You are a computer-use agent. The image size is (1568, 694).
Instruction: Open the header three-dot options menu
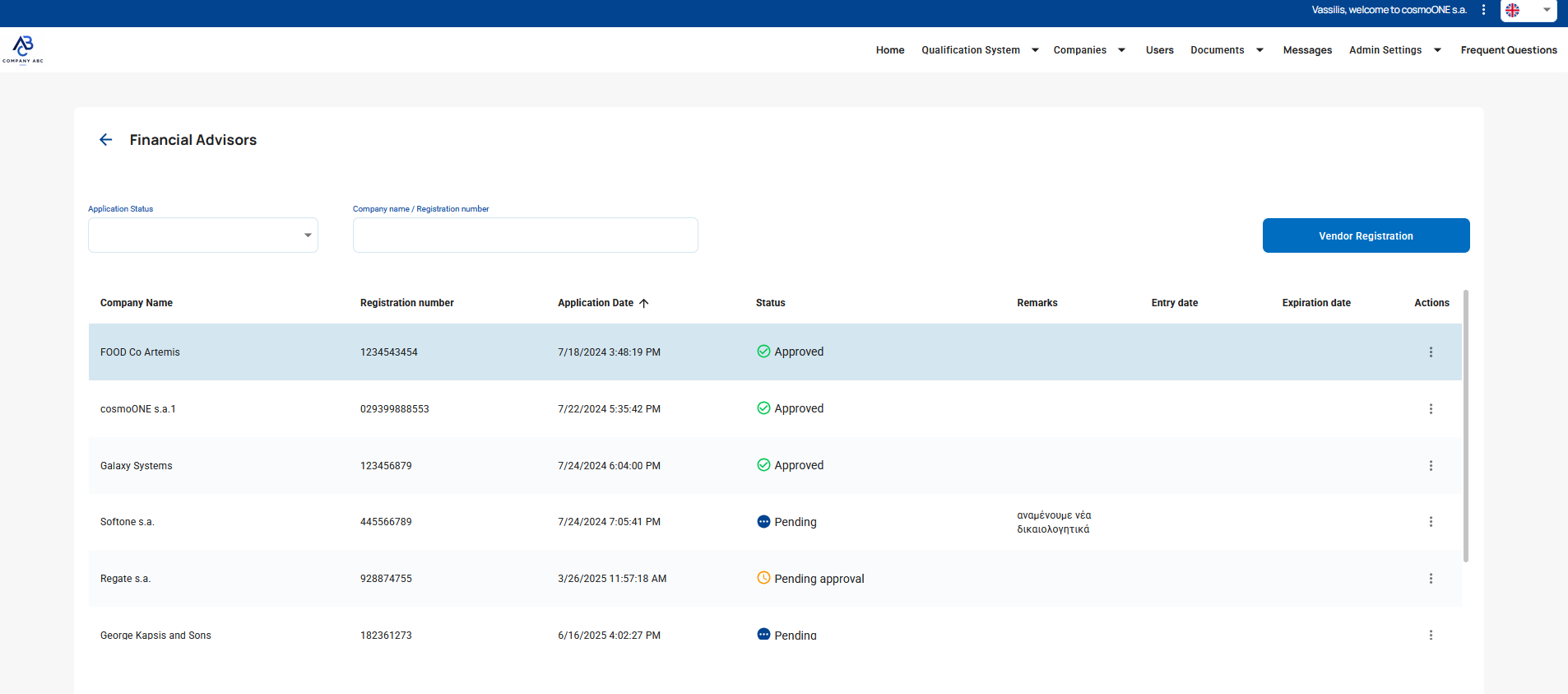click(x=1483, y=10)
